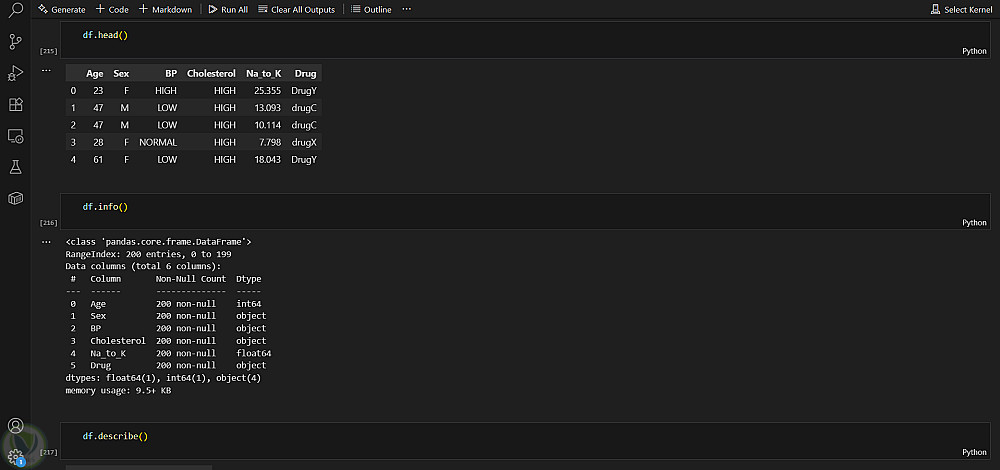The width and height of the screenshot is (1000, 470).
Task: Run All notebook cells
Action: coord(228,9)
